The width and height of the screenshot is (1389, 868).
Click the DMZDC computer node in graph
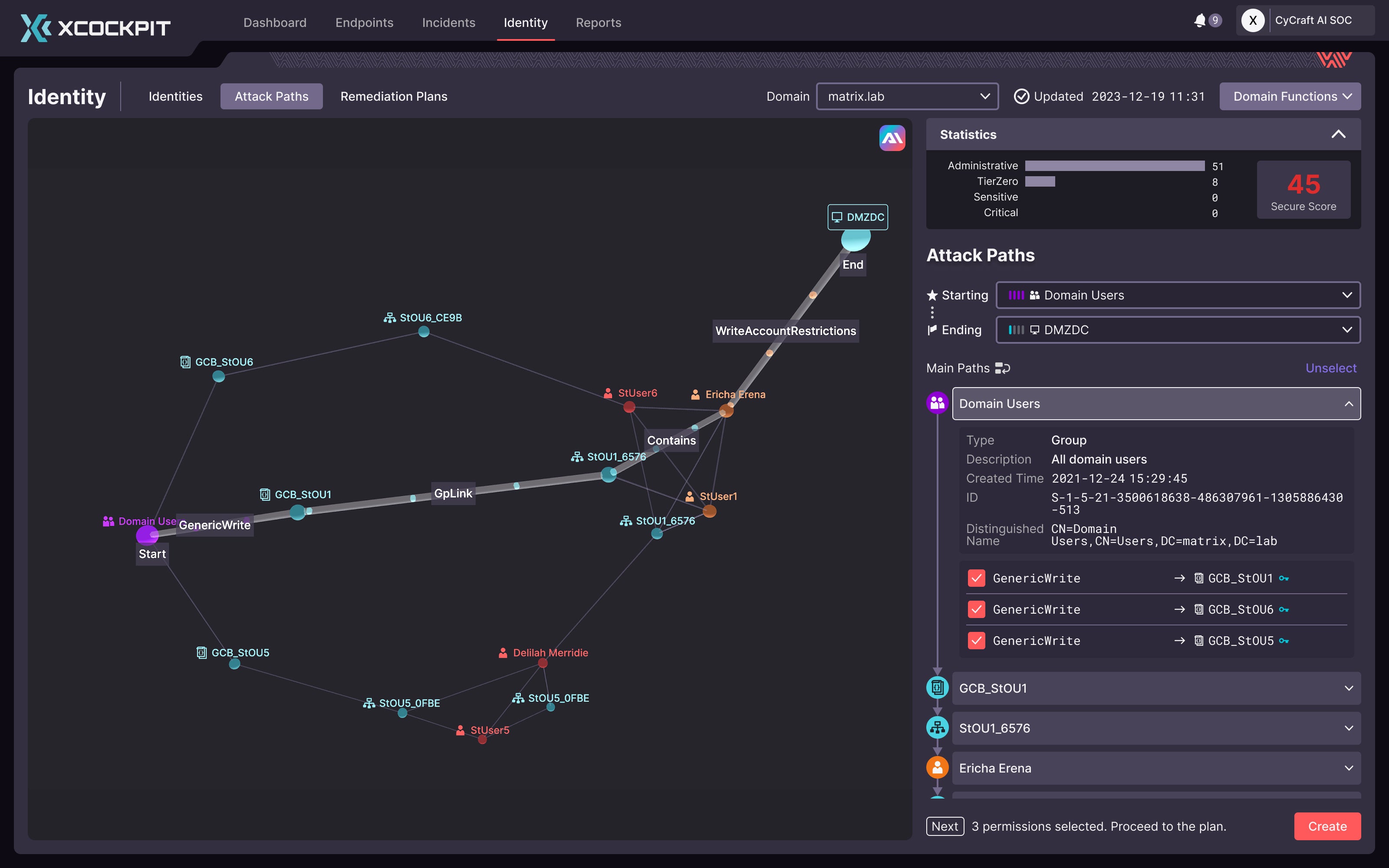tap(855, 238)
